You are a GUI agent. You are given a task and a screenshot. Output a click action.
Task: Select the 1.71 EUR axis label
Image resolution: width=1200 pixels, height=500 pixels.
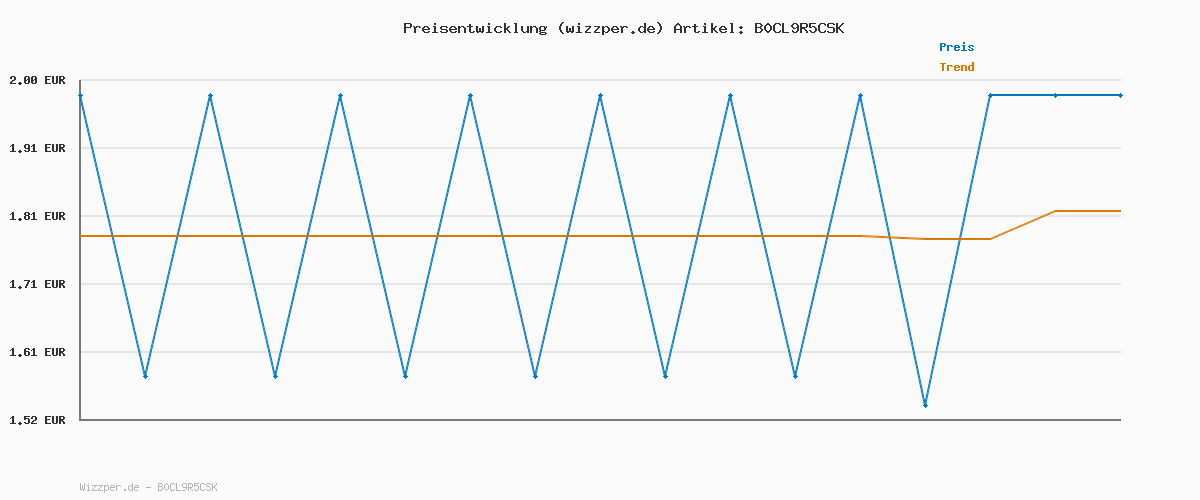click(37, 284)
